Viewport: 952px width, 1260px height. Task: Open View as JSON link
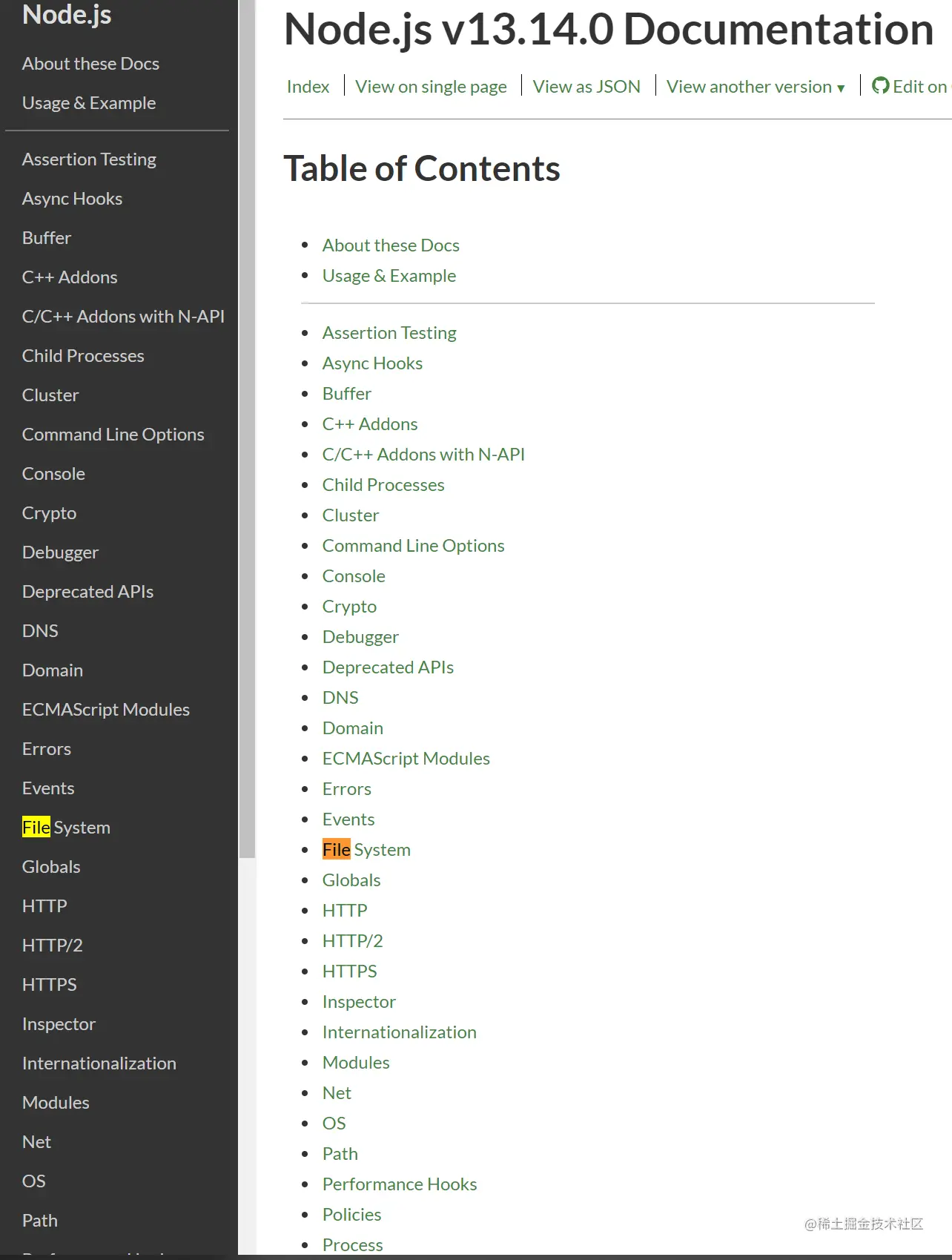pyautogui.click(x=586, y=87)
